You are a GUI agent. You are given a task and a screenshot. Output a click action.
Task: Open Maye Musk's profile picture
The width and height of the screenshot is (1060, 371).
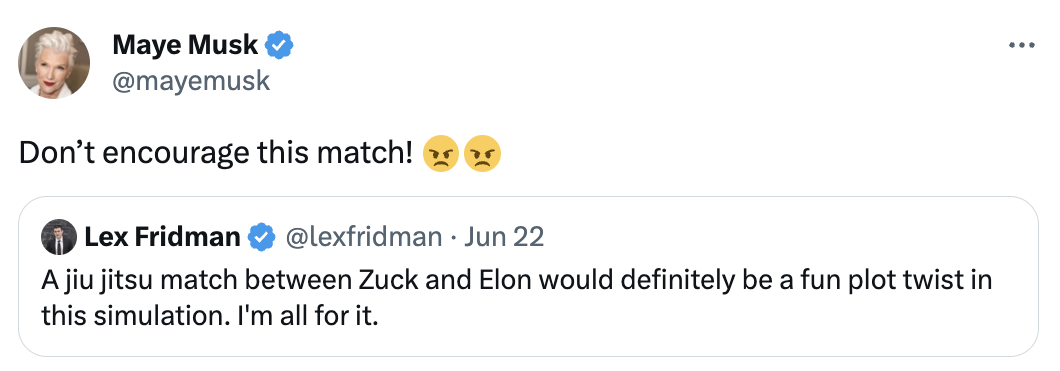[54, 63]
